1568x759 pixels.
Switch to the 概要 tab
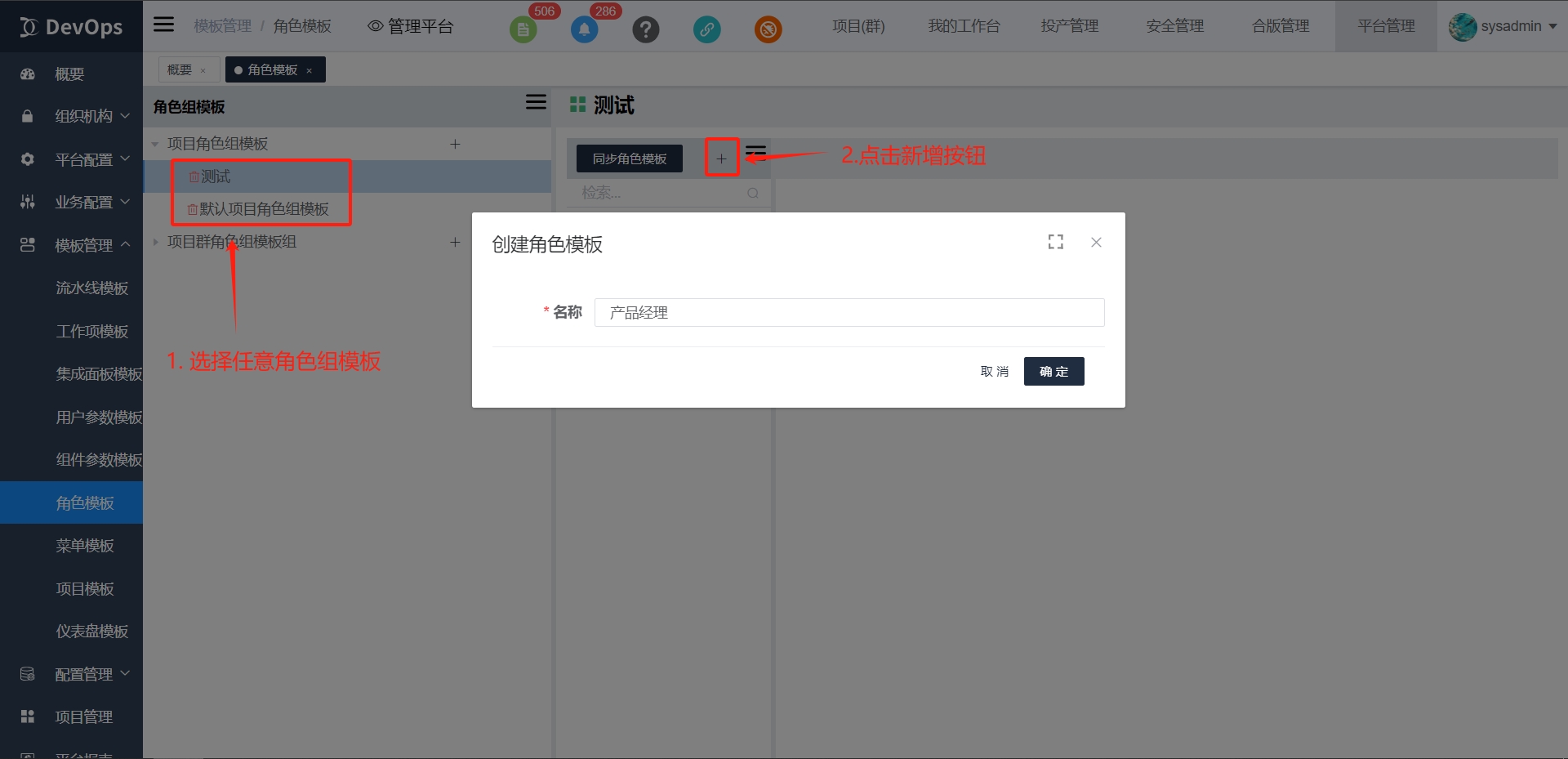[180, 70]
